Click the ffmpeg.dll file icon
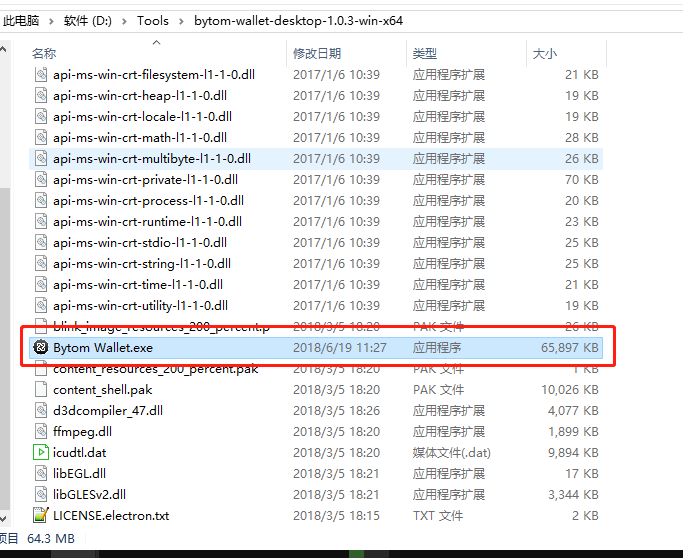This screenshot has height=558, width=683. click(x=41, y=431)
